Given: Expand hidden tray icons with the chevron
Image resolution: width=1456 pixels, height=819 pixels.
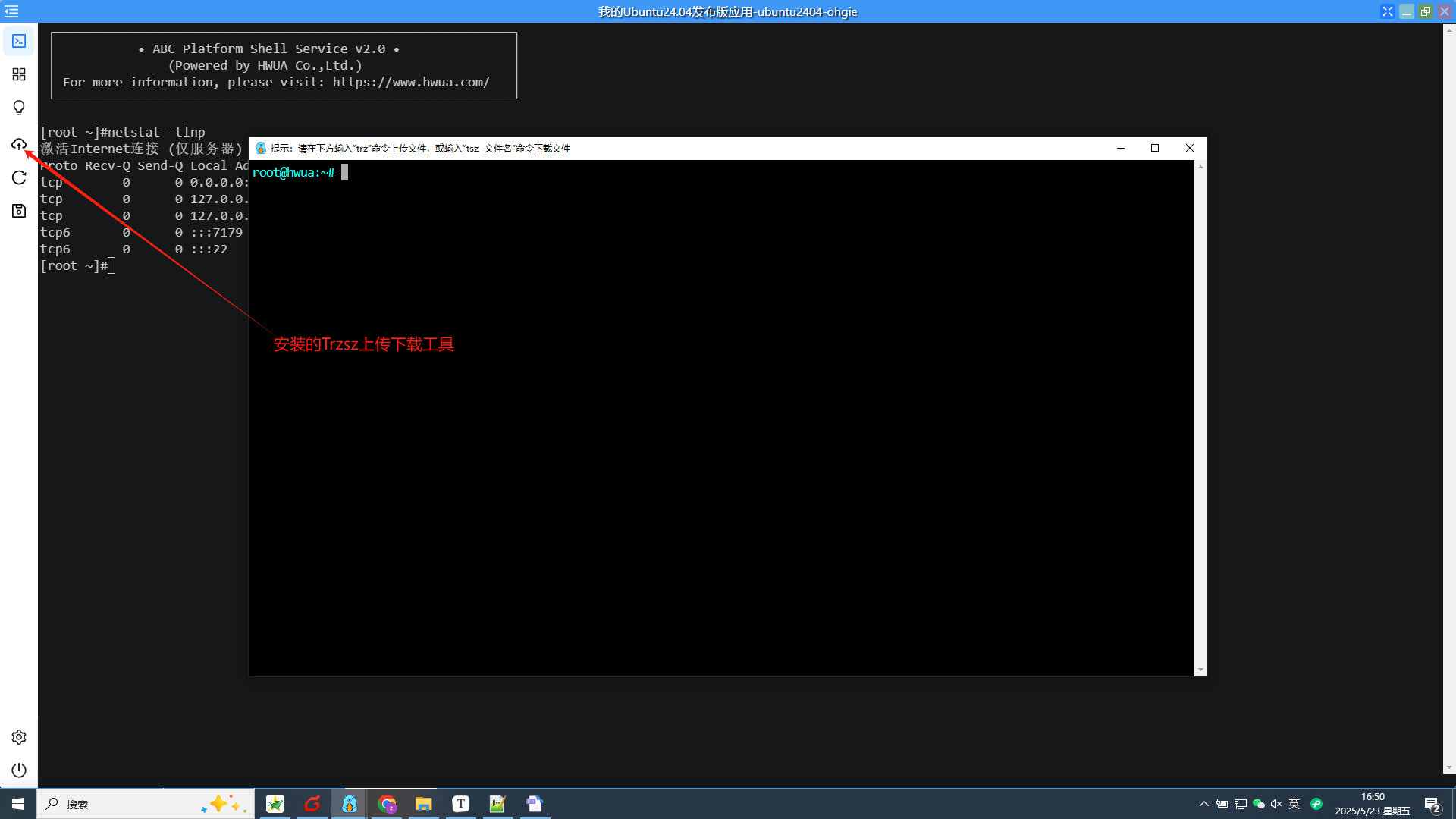Looking at the screenshot, I should pyautogui.click(x=1203, y=804).
